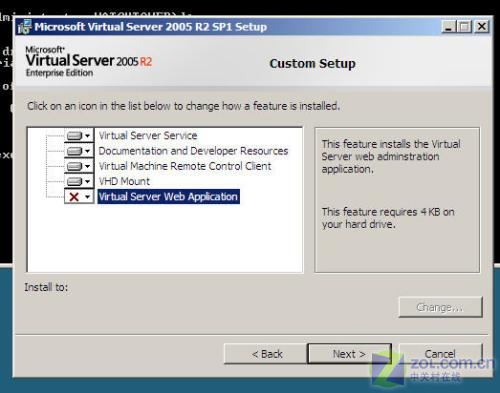
Task: Cancel the setup wizard
Action: [440, 354]
